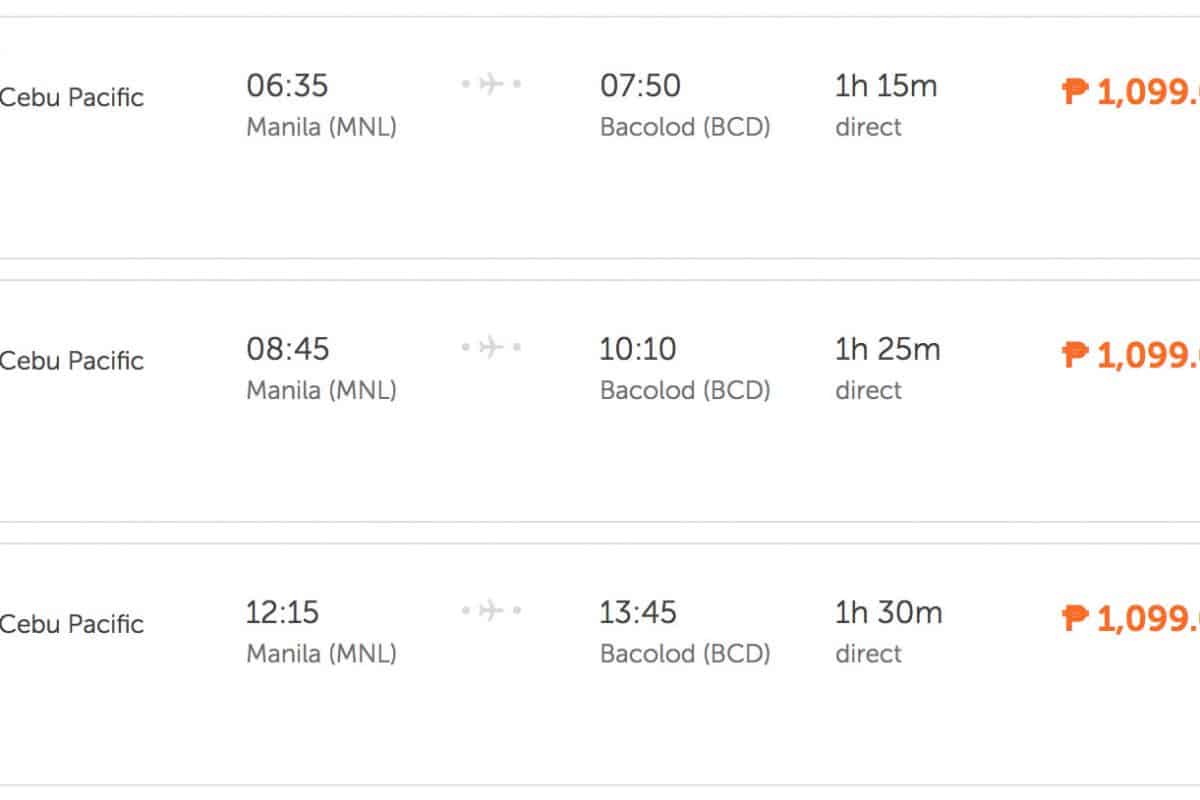
Task: Click Bacolod (BCD) under the 13:45 arrival
Action: 685,654
